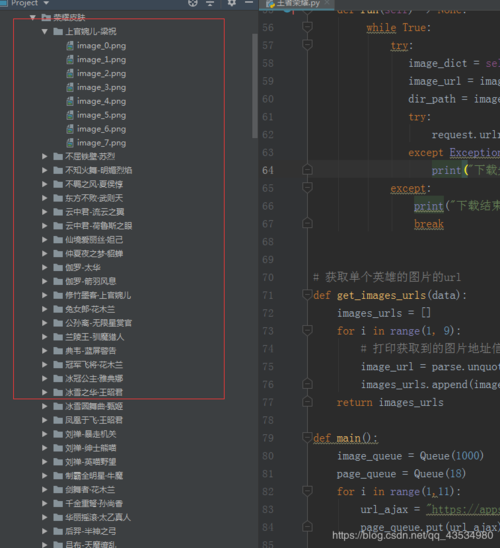Click the Project panel vertical scrollbar

tap(254, 86)
